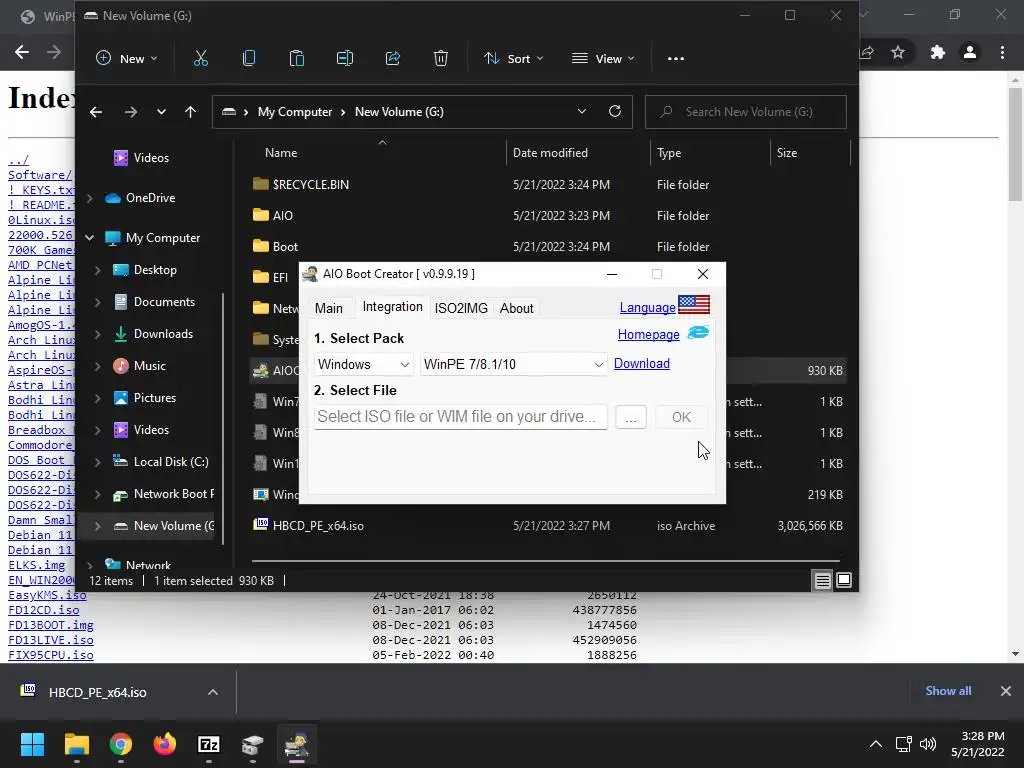
Task: Click the Search New Volume (G:) box
Action: pyautogui.click(x=746, y=112)
